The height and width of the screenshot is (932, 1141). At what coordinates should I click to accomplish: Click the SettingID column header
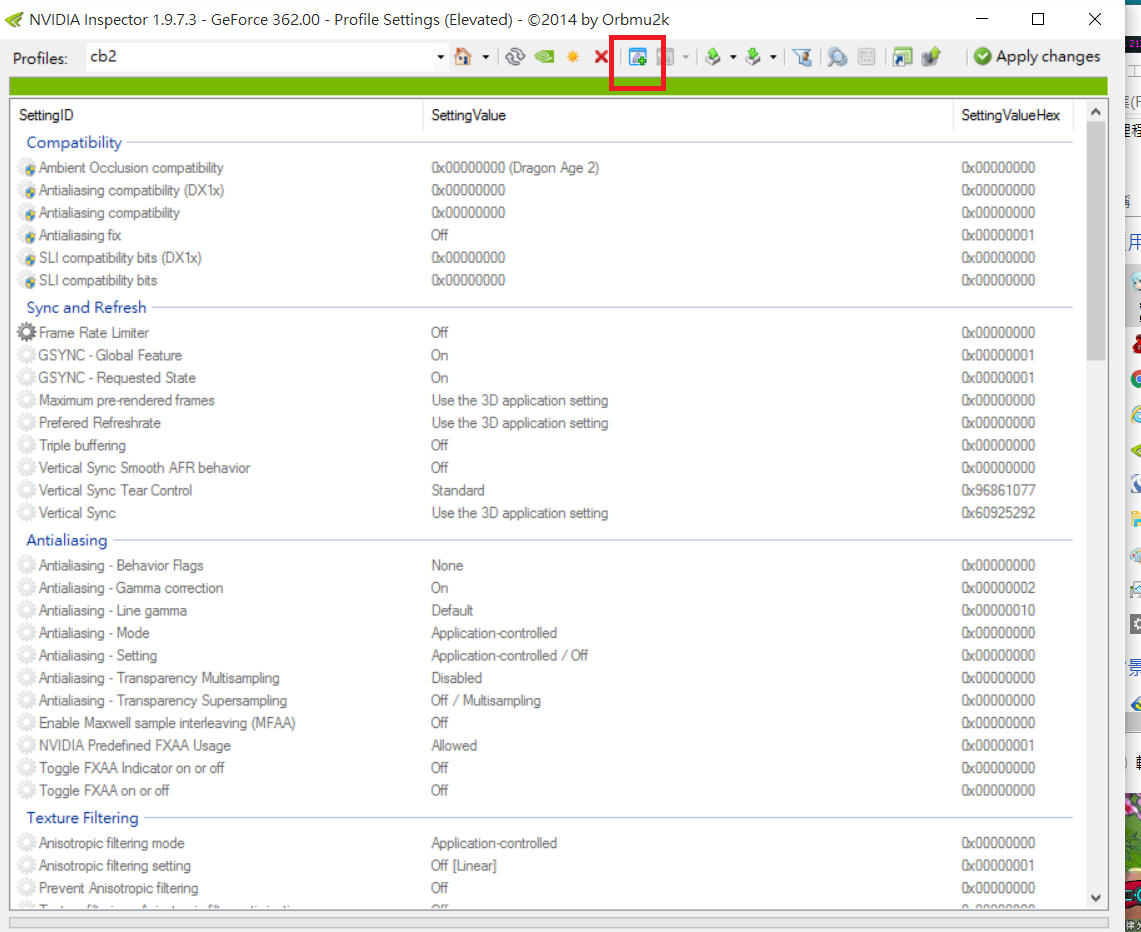217,115
